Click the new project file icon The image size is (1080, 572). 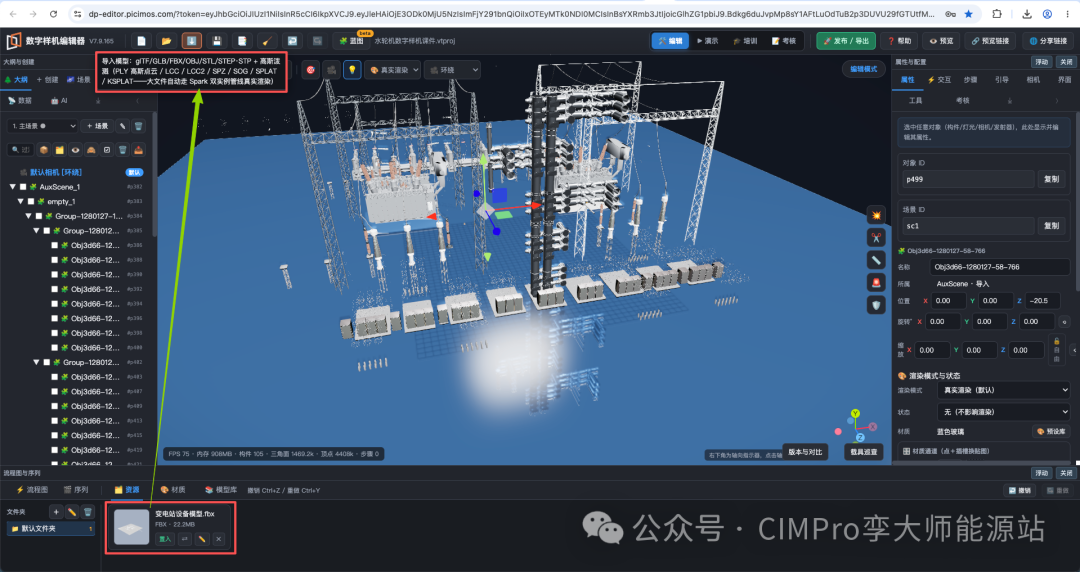(141, 41)
